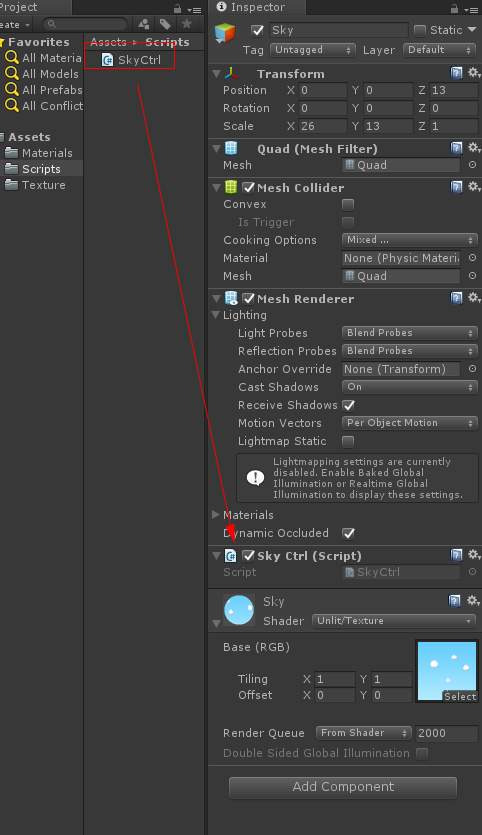Open Motion Vectors dropdown

coord(409,423)
